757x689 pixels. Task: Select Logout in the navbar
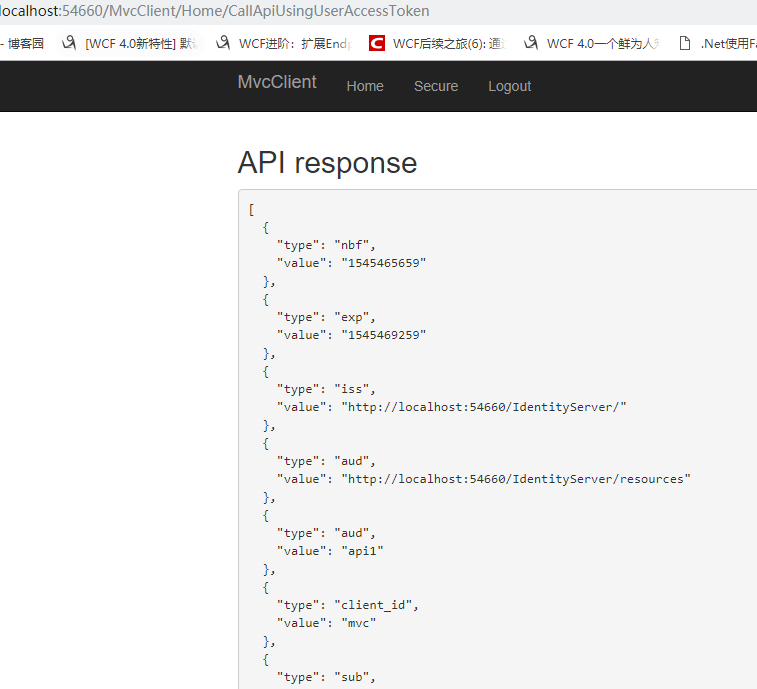pyautogui.click(x=509, y=86)
